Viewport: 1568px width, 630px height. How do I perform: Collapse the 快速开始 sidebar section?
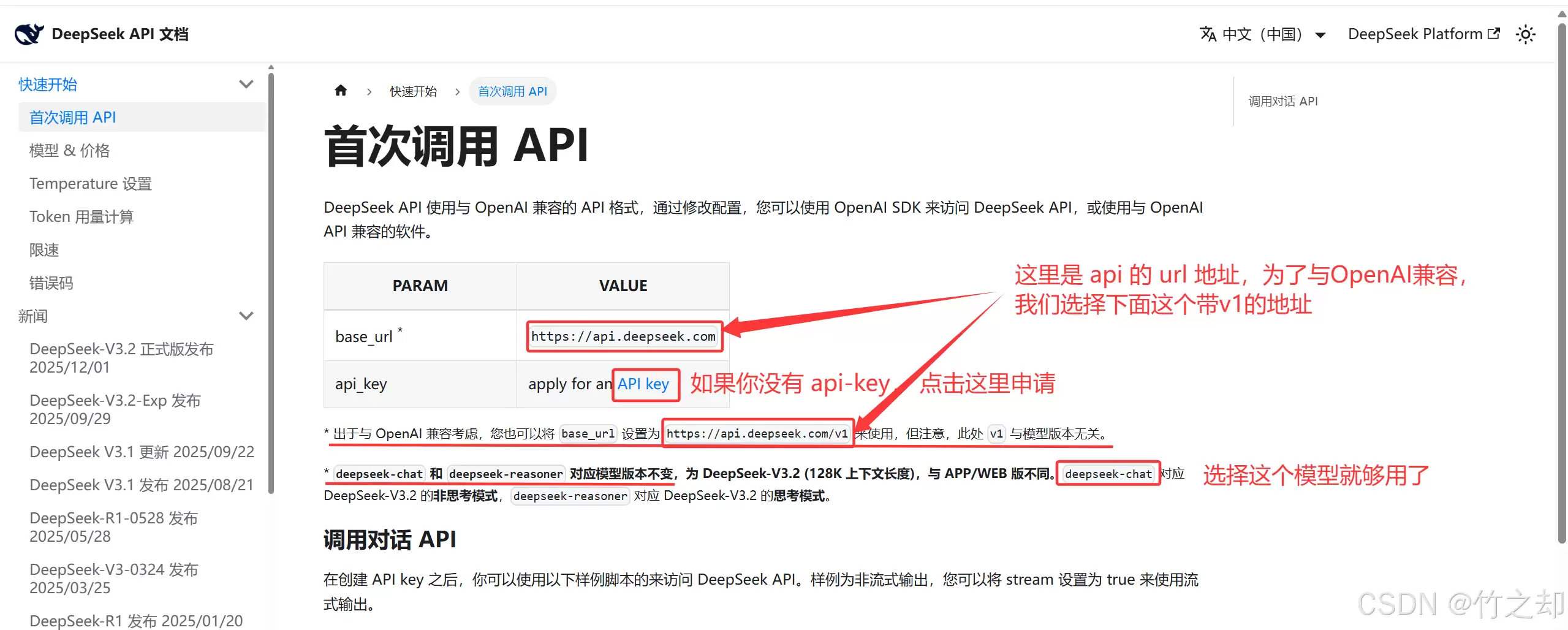click(246, 83)
